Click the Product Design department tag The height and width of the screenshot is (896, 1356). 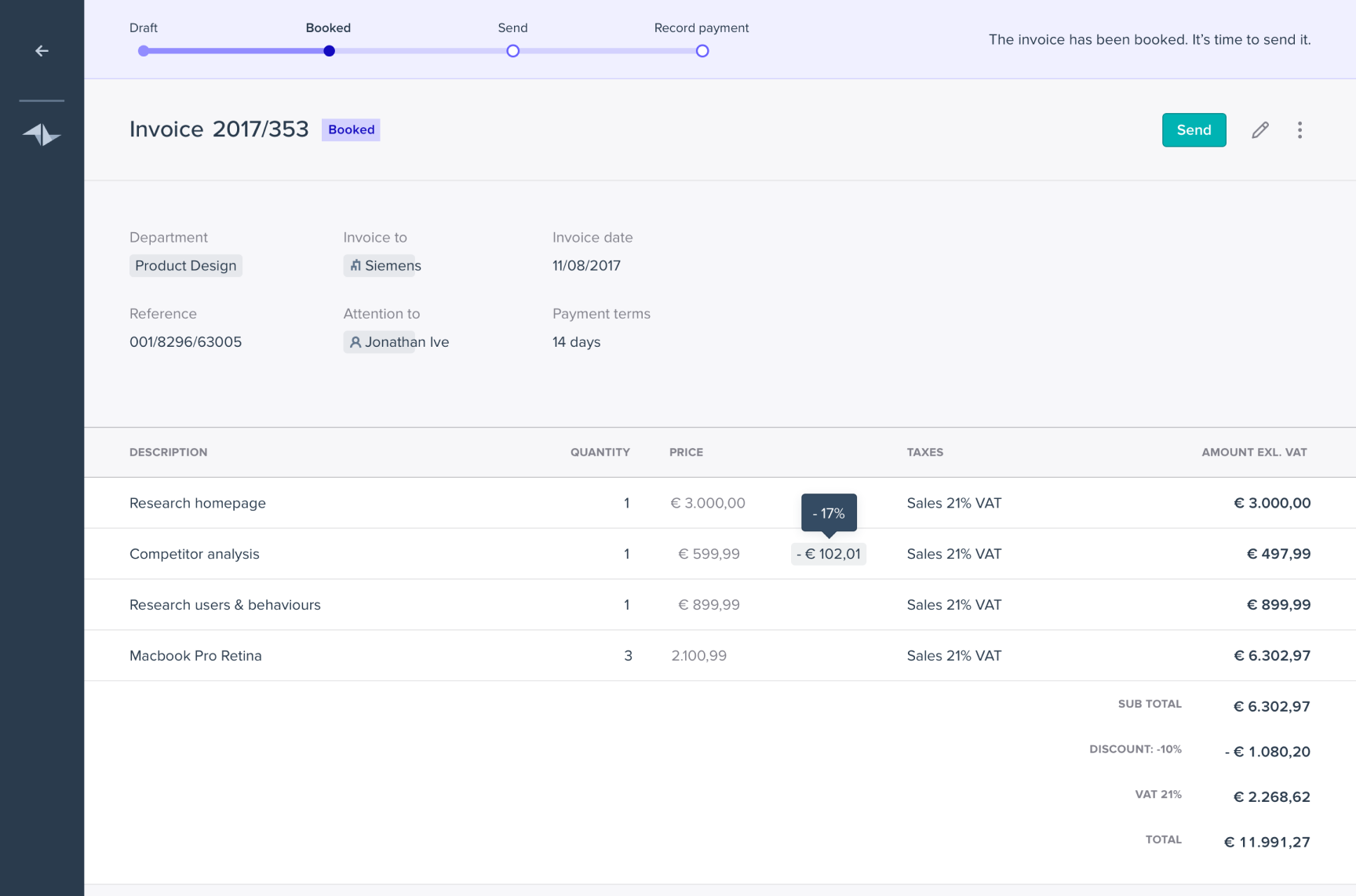(x=186, y=266)
